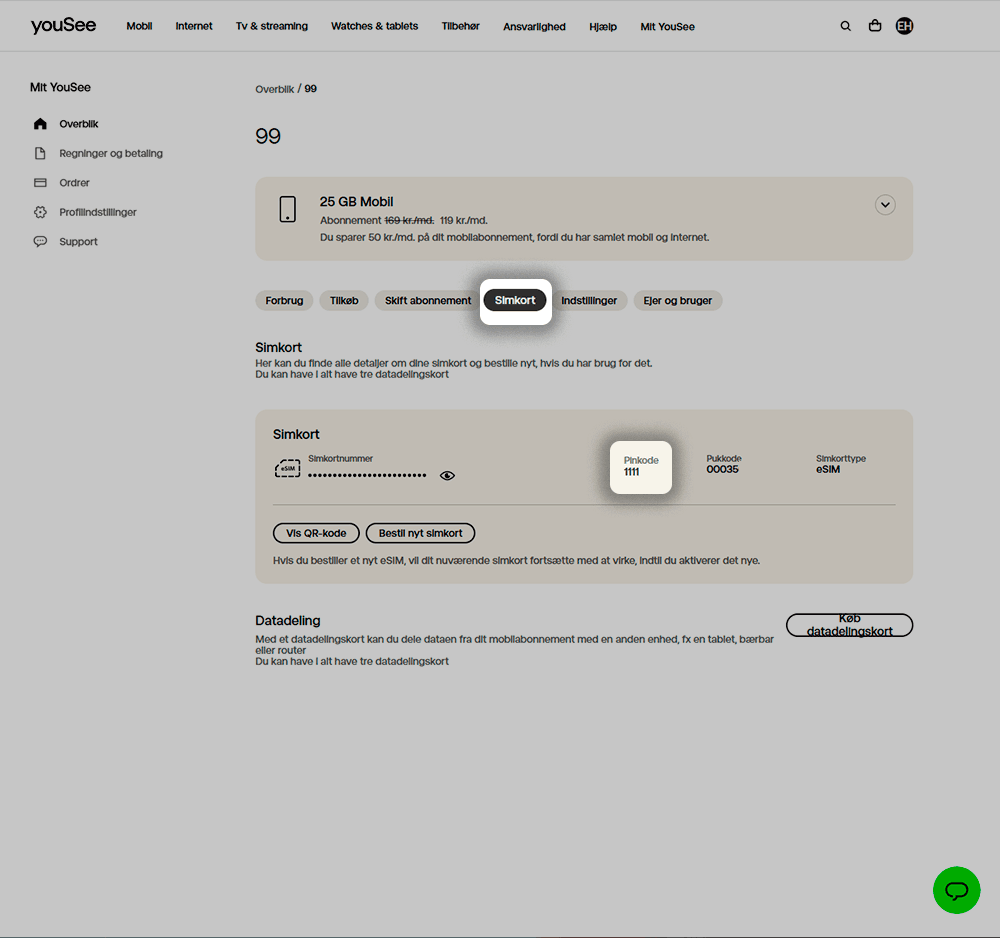This screenshot has width=1000, height=938.
Task: Expand the 25 GB Mobil subscription details
Action: pos(884,205)
